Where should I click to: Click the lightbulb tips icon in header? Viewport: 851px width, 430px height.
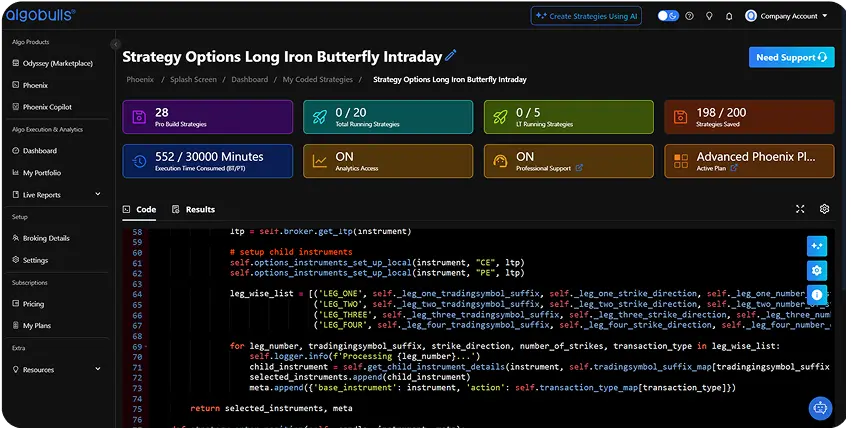709,16
